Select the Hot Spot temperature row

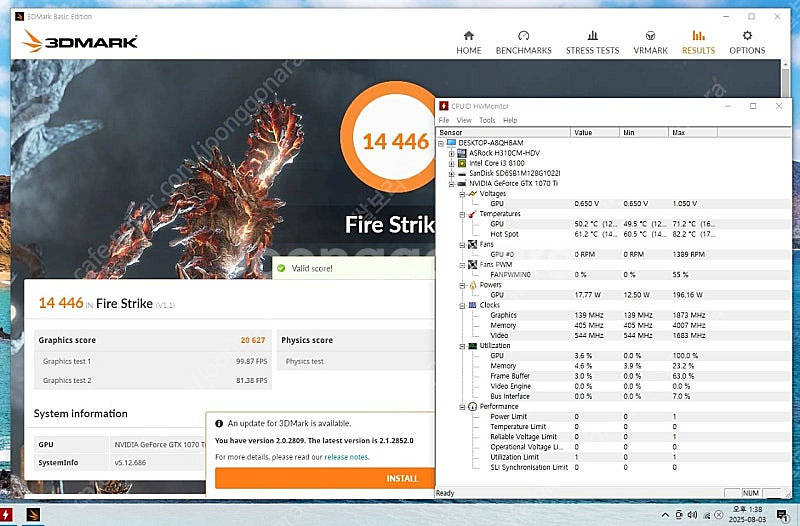(x=614, y=234)
